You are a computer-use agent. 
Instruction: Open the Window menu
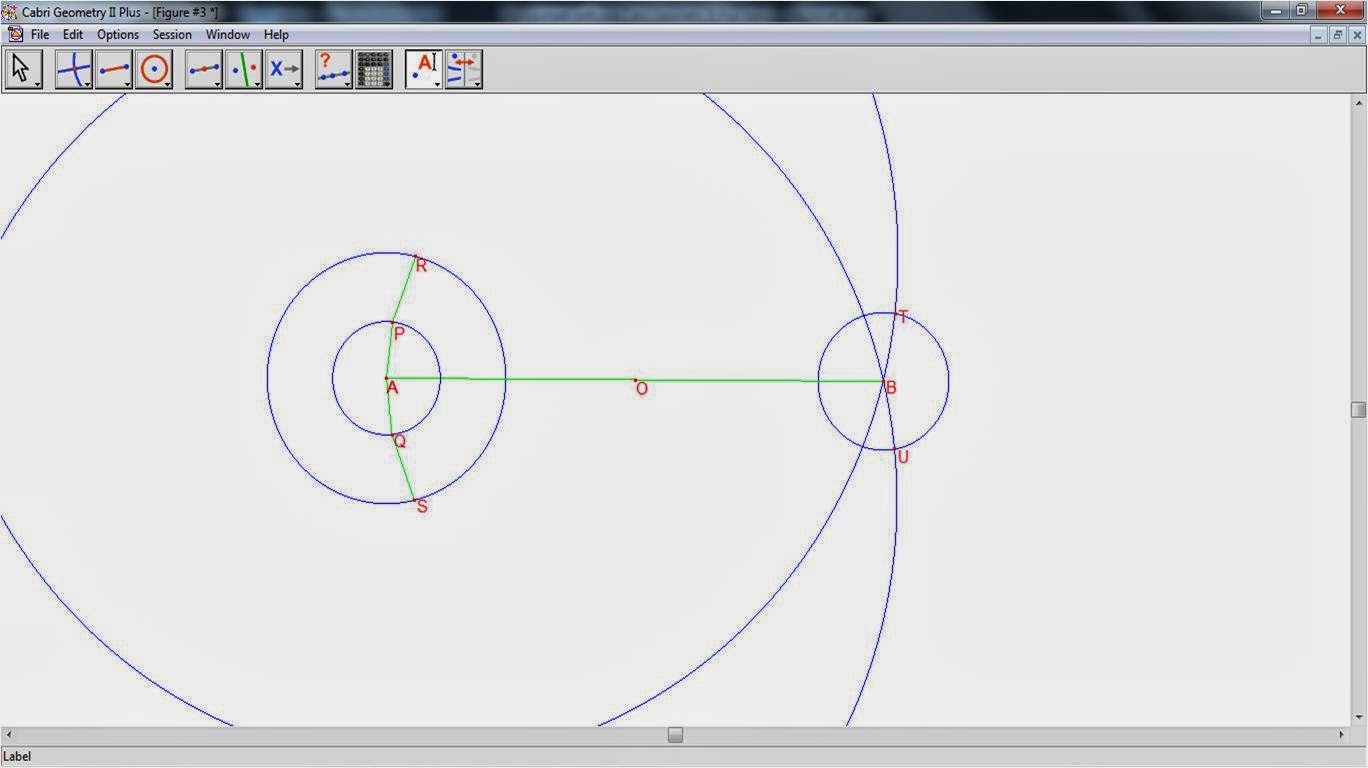[228, 34]
